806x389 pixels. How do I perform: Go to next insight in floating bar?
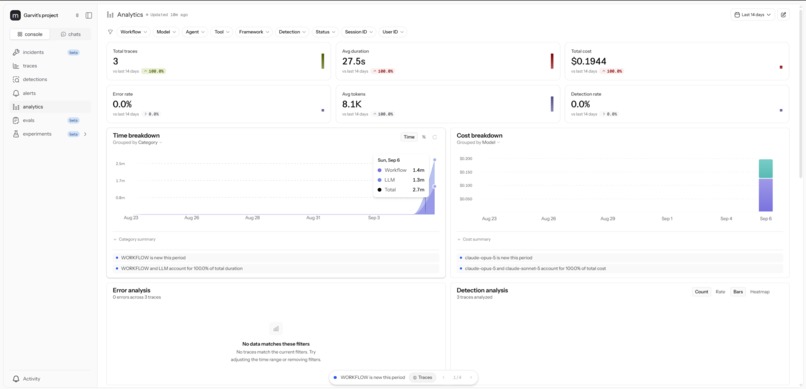(x=470, y=378)
